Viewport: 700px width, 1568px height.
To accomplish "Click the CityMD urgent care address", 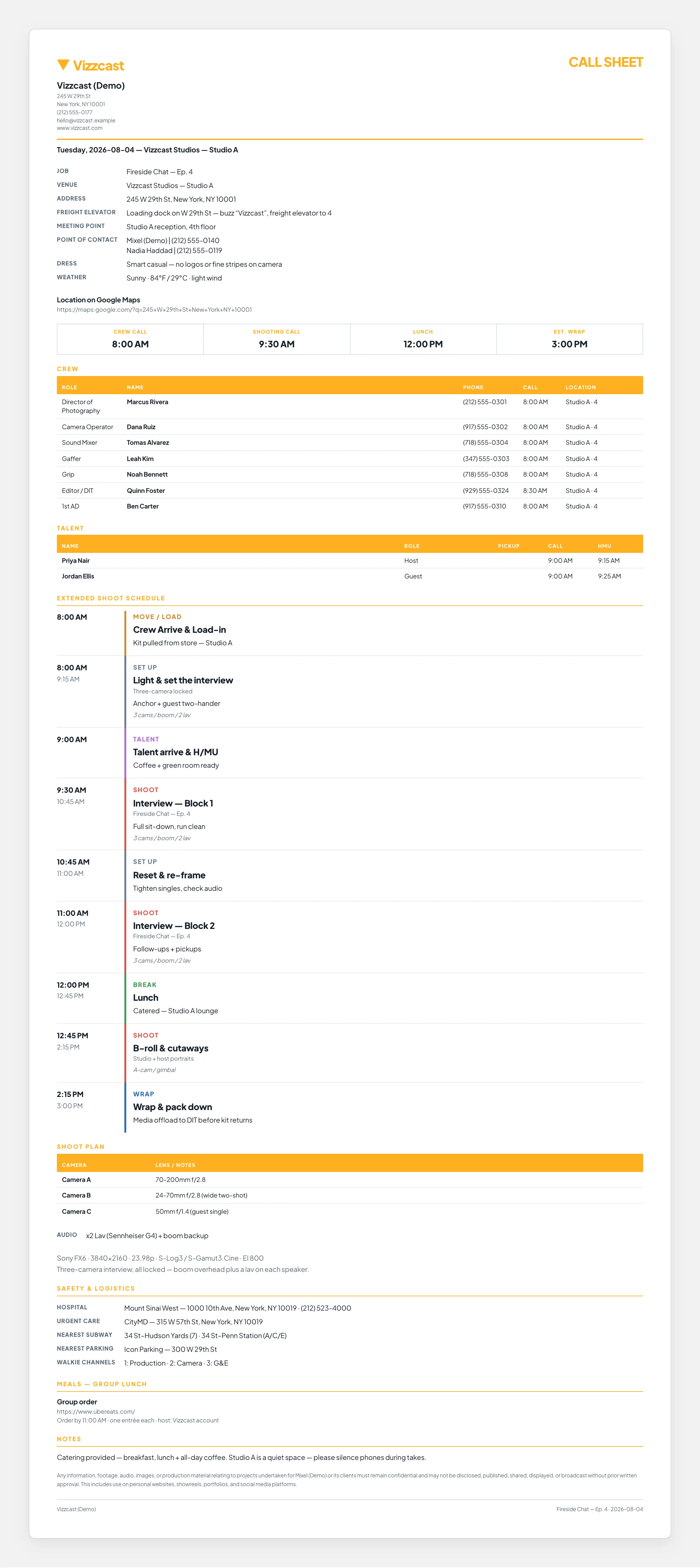I will (x=194, y=1322).
